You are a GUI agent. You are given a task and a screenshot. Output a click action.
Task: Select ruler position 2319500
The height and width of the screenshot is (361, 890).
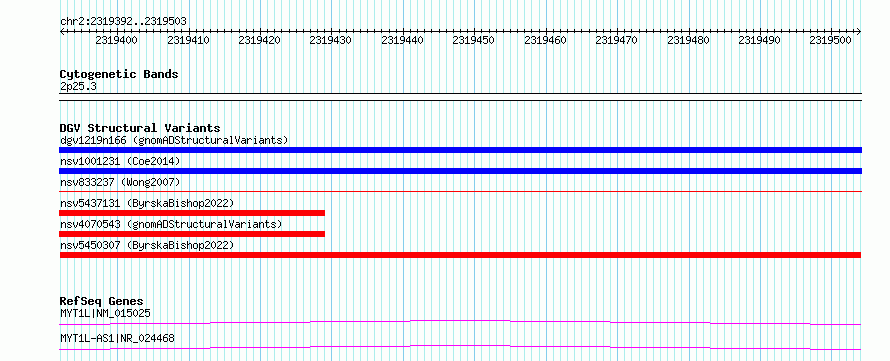click(830, 40)
